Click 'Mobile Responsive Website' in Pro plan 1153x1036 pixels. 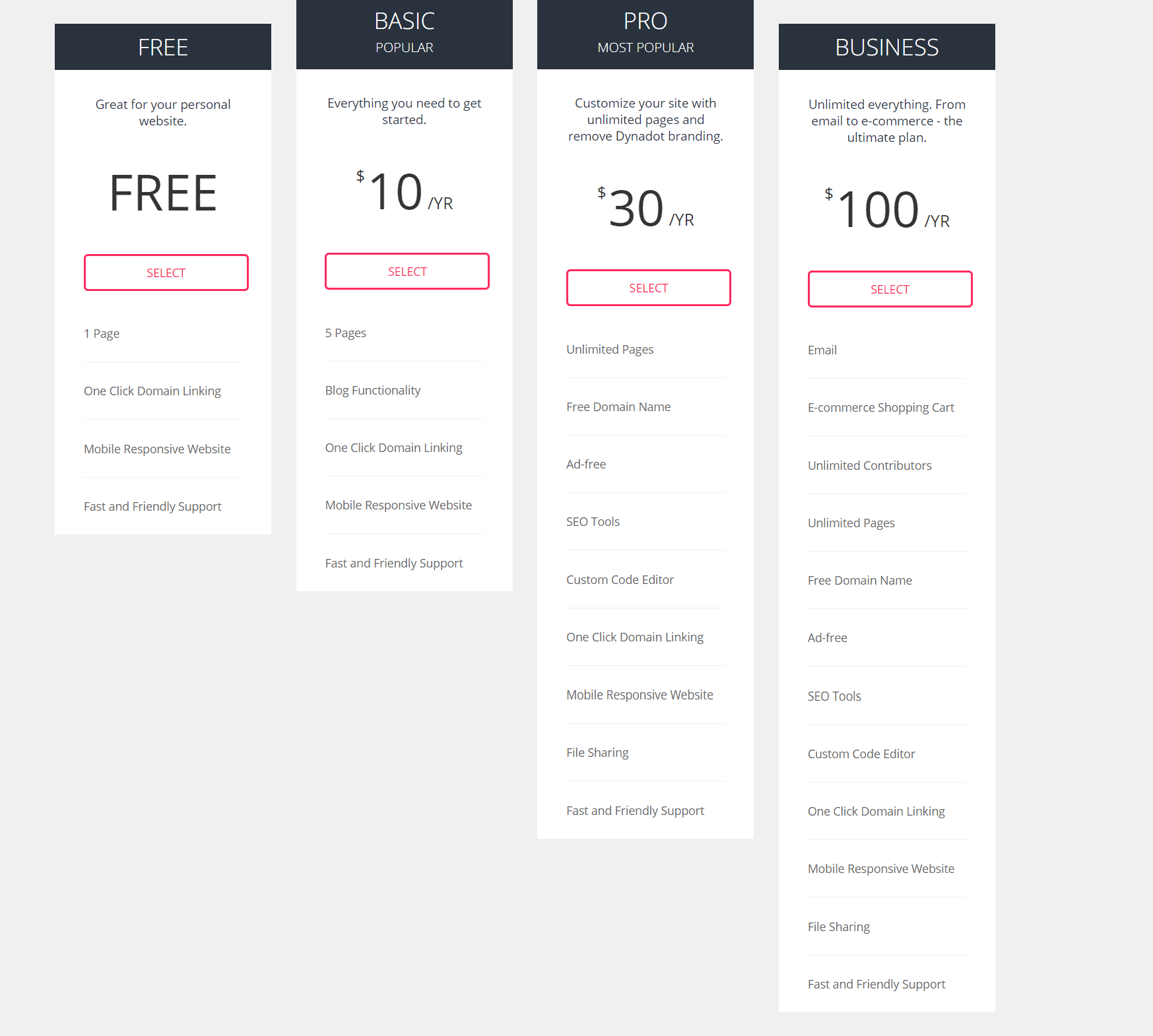[x=640, y=695]
